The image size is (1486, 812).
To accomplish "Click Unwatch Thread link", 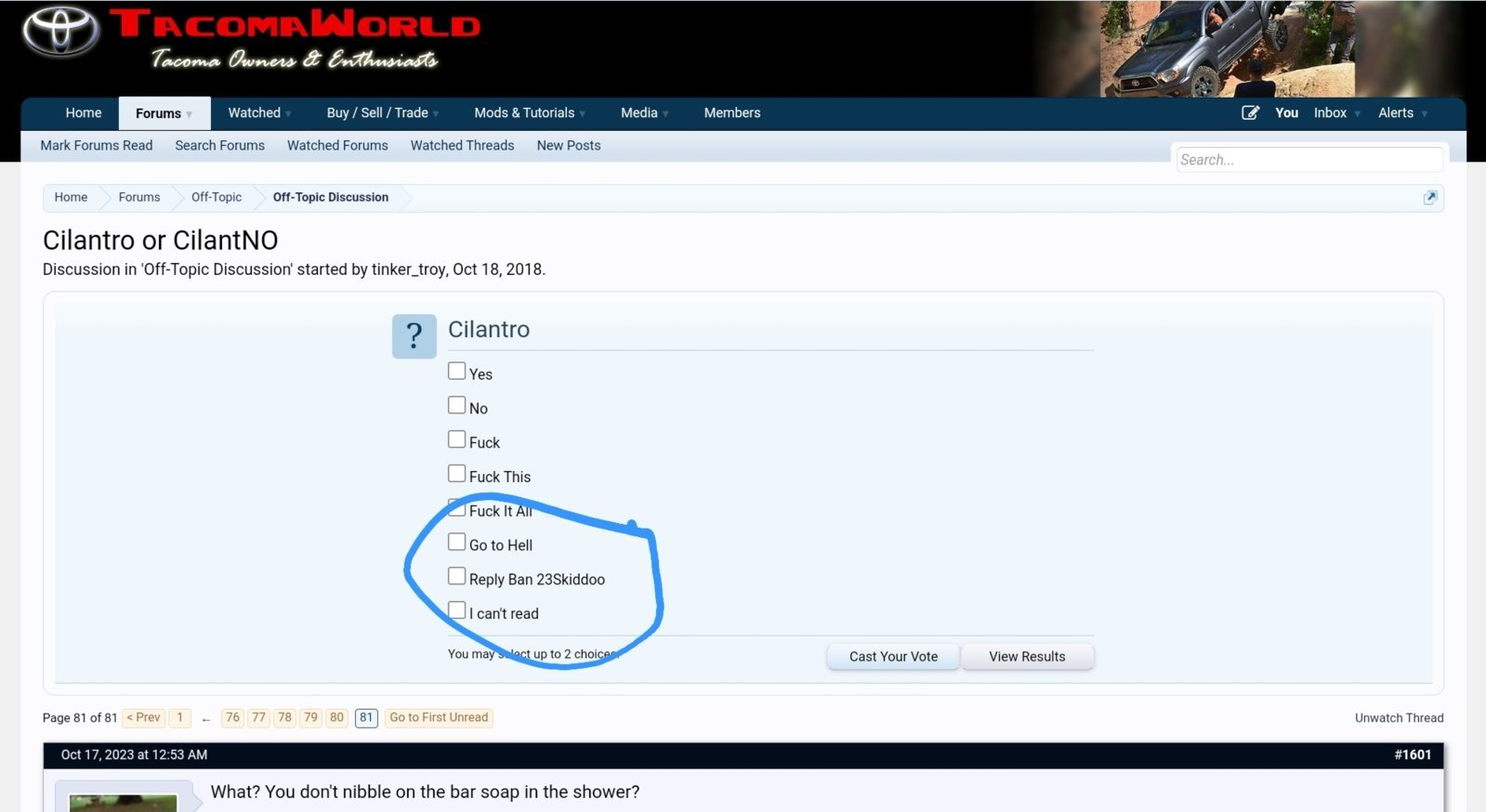I will [1399, 717].
